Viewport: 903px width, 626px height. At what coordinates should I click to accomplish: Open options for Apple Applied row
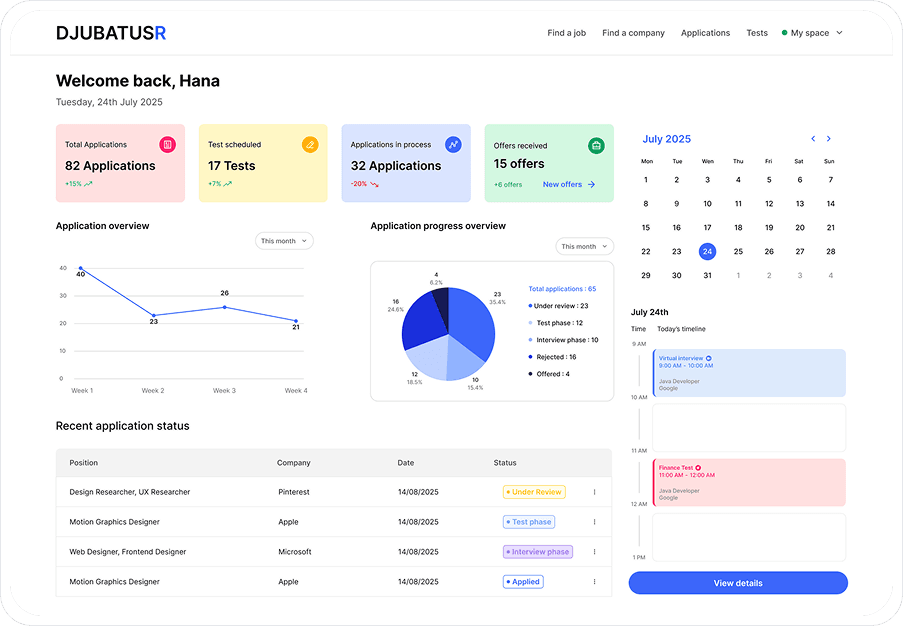click(x=594, y=582)
